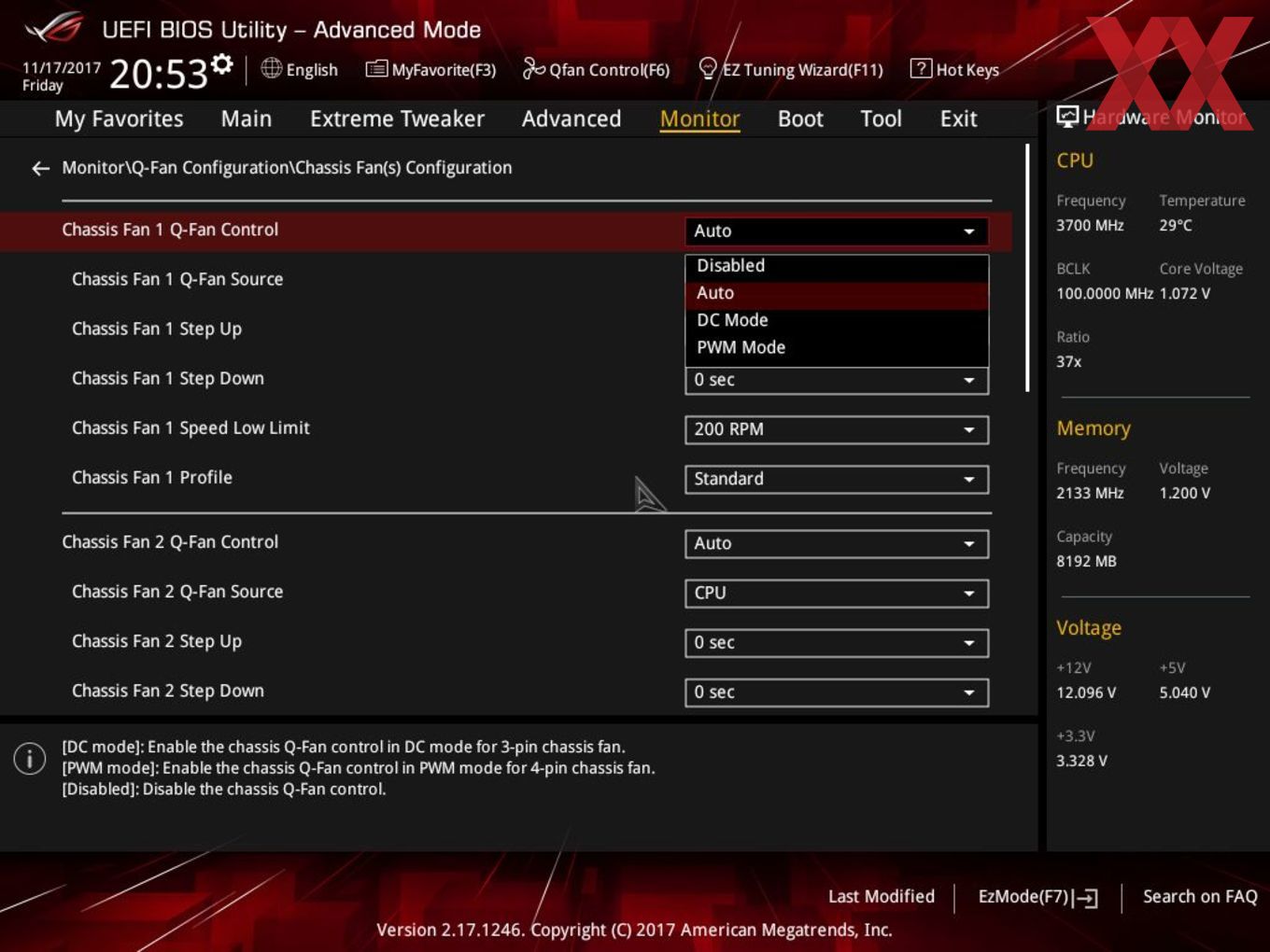Open the Extreme Tweaker tab

(397, 119)
